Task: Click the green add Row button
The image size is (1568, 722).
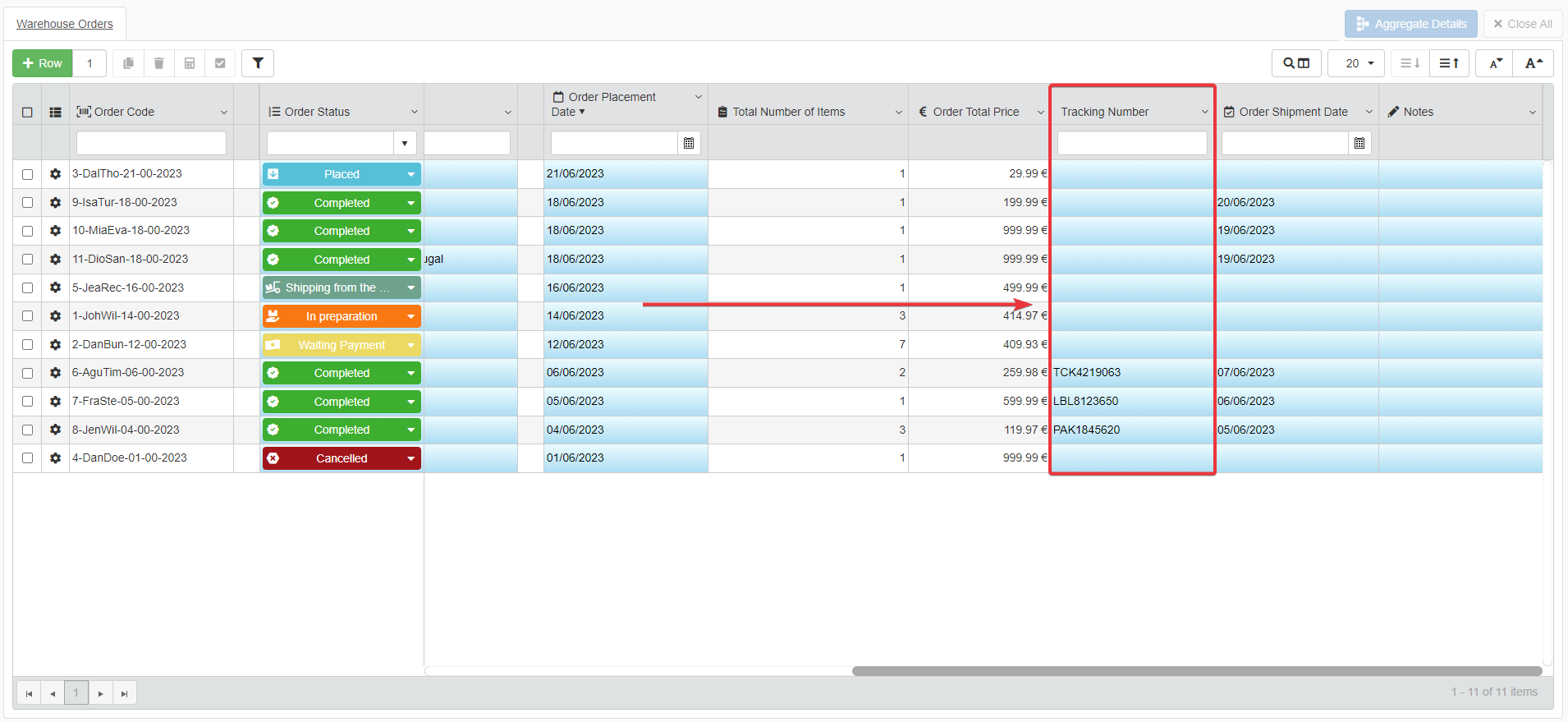Action: click(43, 63)
